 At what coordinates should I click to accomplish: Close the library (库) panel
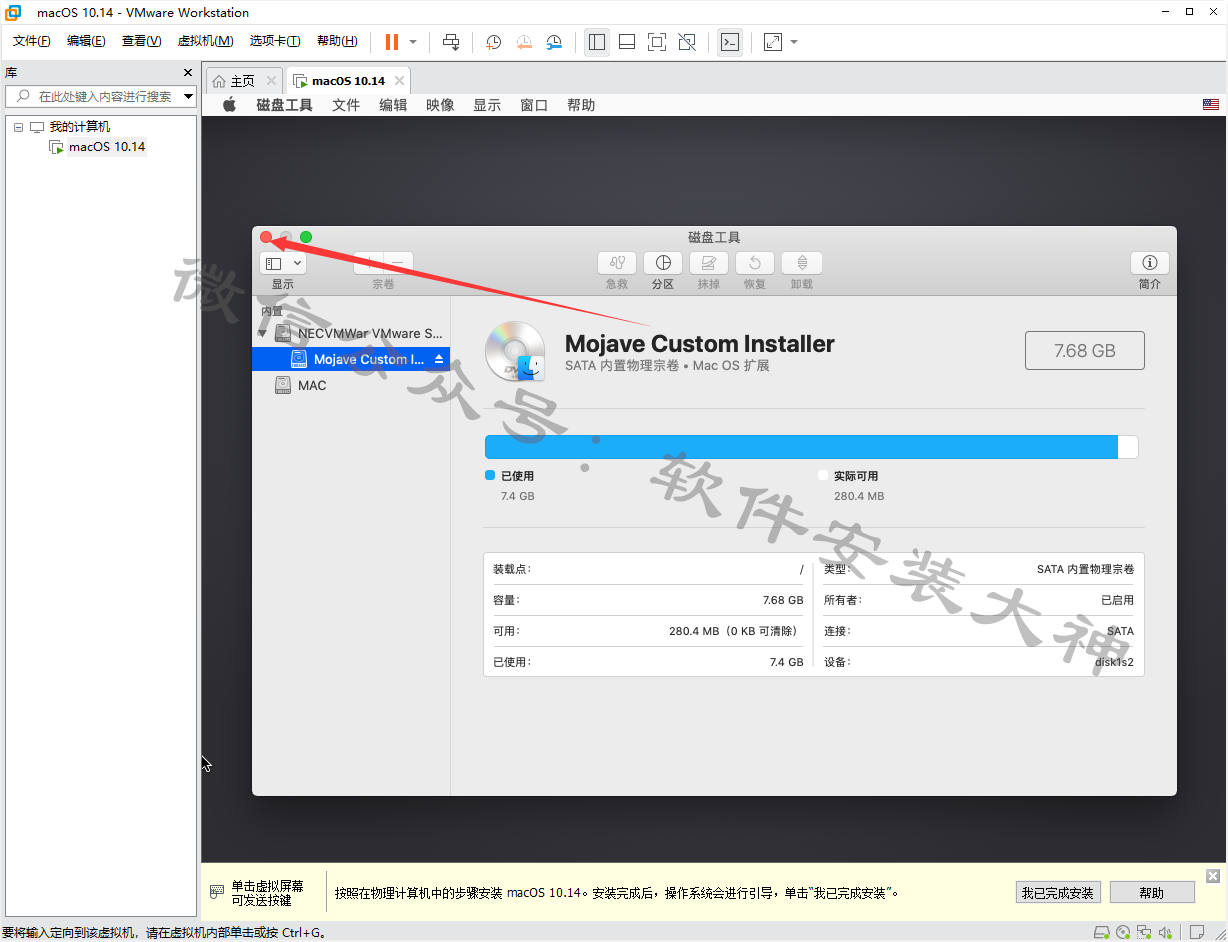188,73
